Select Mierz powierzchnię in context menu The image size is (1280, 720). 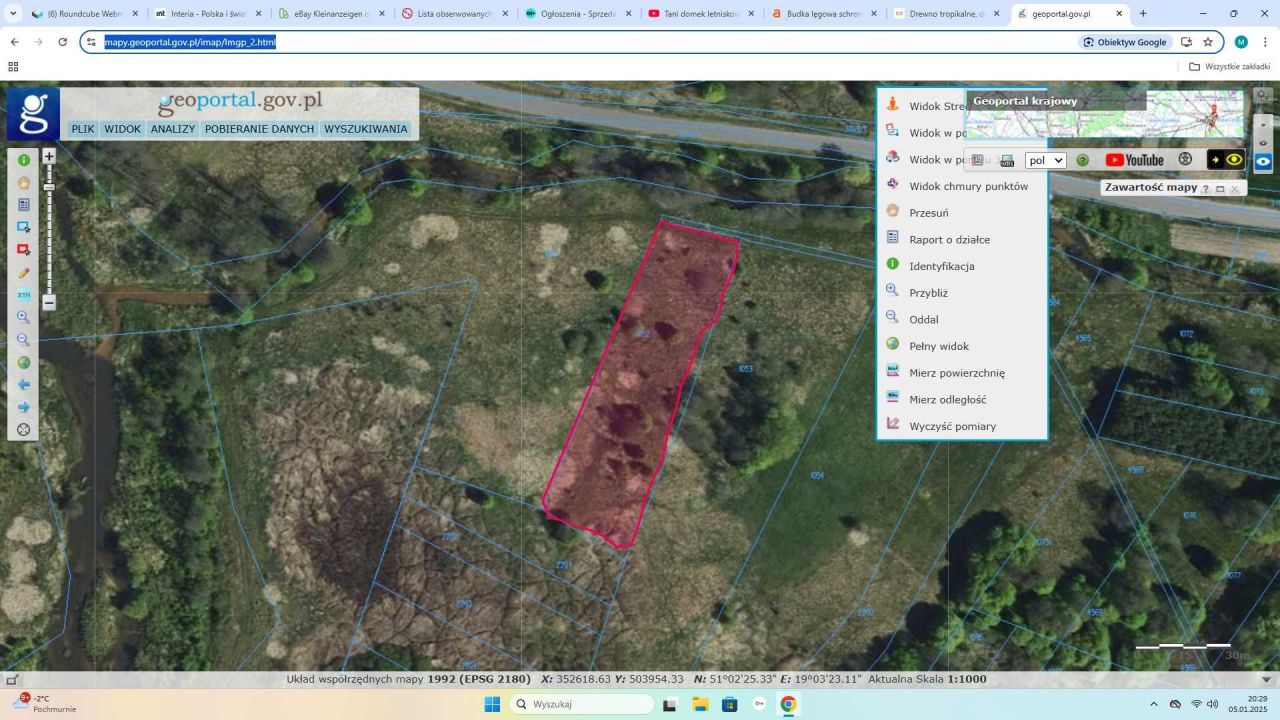(x=956, y=373)
